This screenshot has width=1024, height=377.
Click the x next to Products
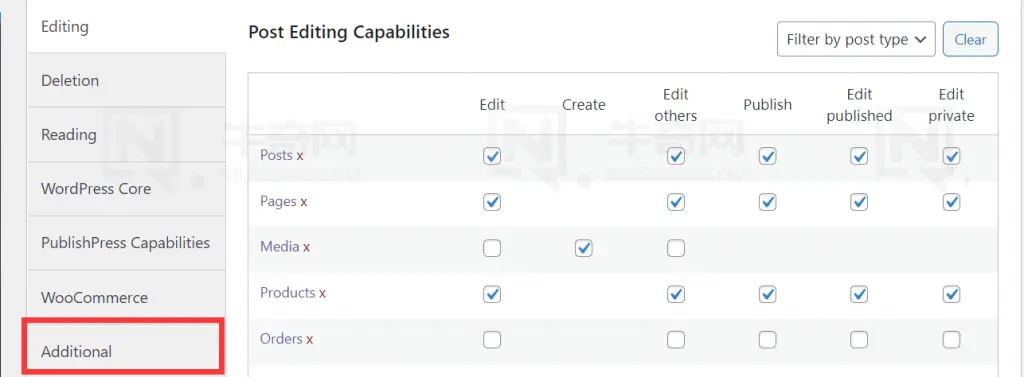pos(322,293)
